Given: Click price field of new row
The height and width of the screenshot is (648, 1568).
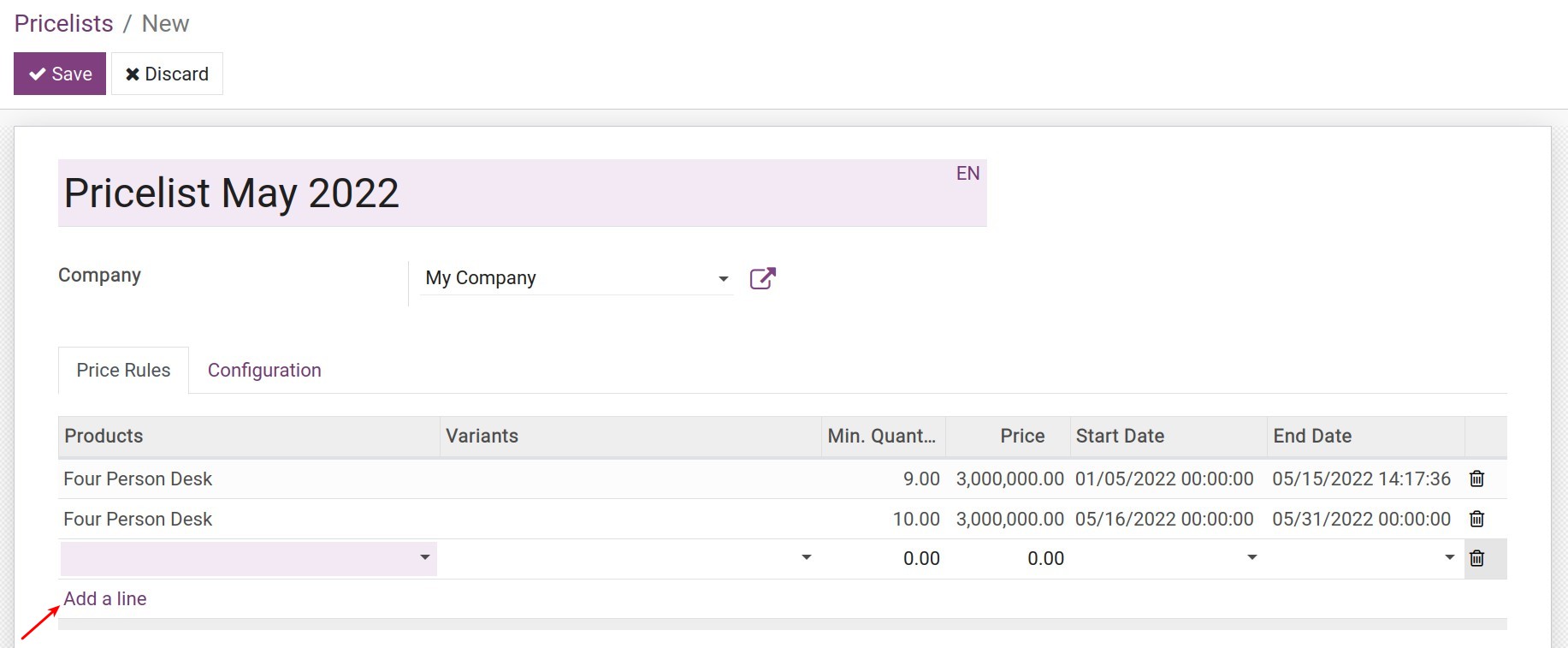Looking at the screenshot, I should [x=1008, y=558].
